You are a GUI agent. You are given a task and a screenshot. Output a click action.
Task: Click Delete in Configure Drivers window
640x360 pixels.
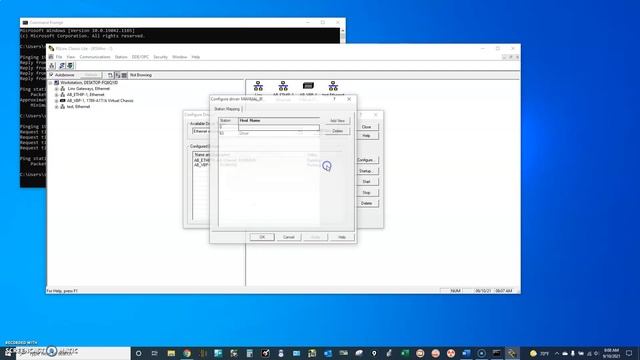click(x=366, y=203)
